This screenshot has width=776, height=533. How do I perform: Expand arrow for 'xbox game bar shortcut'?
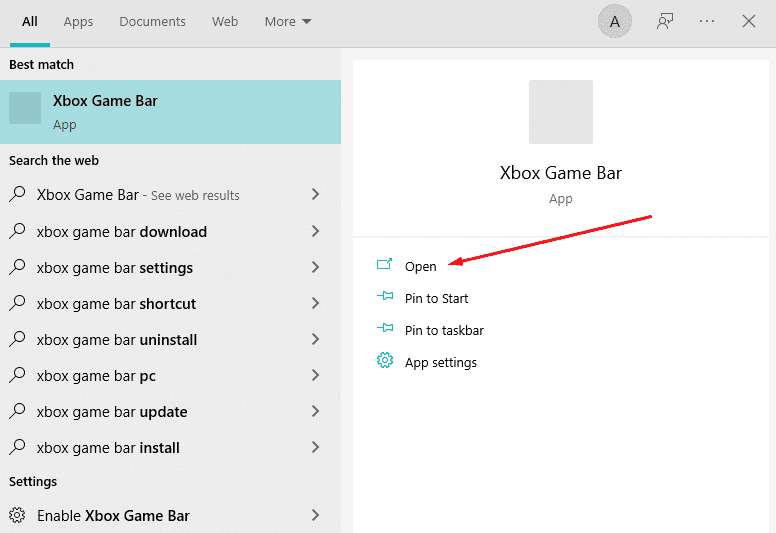(315, 303)
